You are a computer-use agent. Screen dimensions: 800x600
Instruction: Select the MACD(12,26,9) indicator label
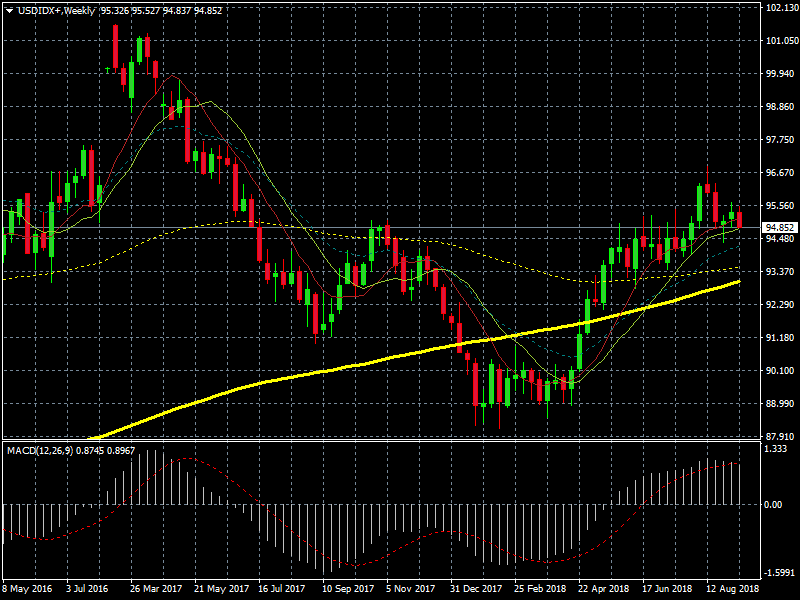click(x=43, y=452)
